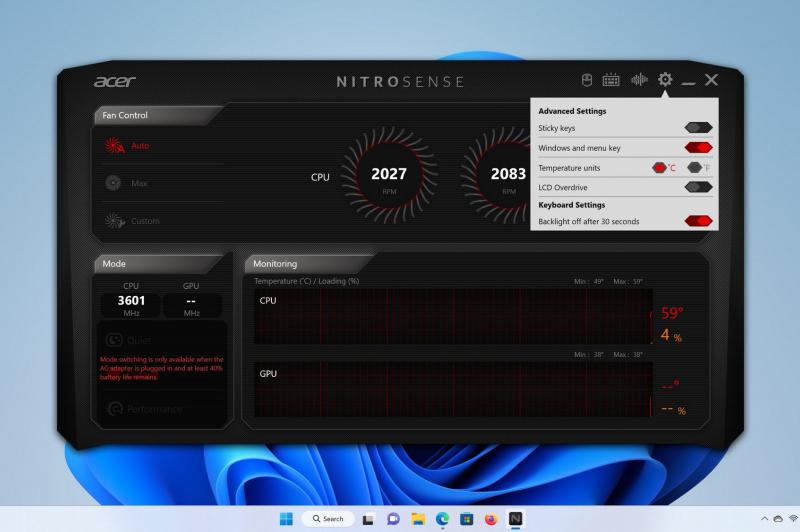
Task: Open the audio waveform sound settings icon
Action: coord(639,80)
